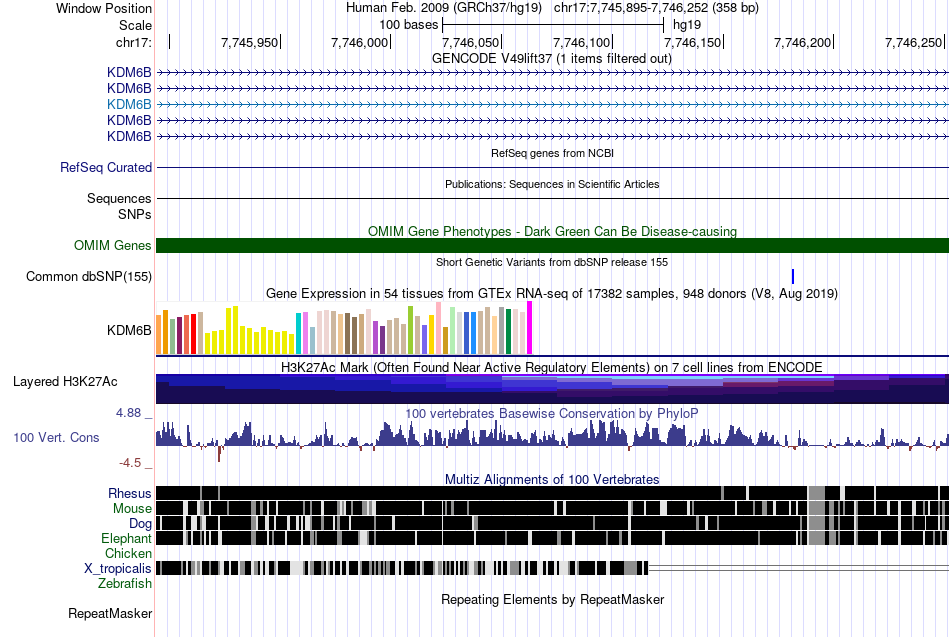950x637 pixels.
Task: Click the Sequences track label
Action: click(119, 198)
